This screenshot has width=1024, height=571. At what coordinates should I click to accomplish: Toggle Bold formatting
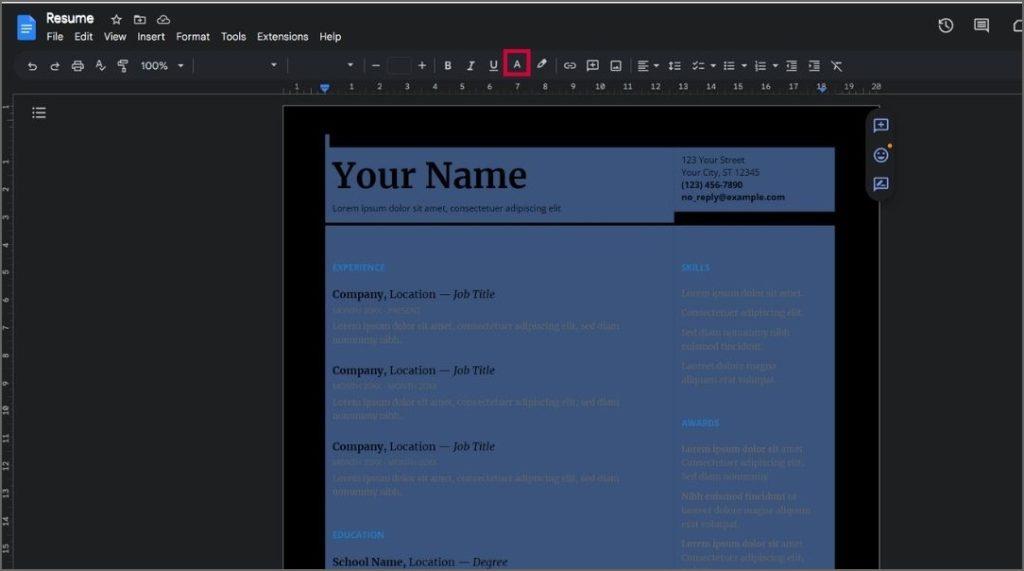(x=447, y=65)
